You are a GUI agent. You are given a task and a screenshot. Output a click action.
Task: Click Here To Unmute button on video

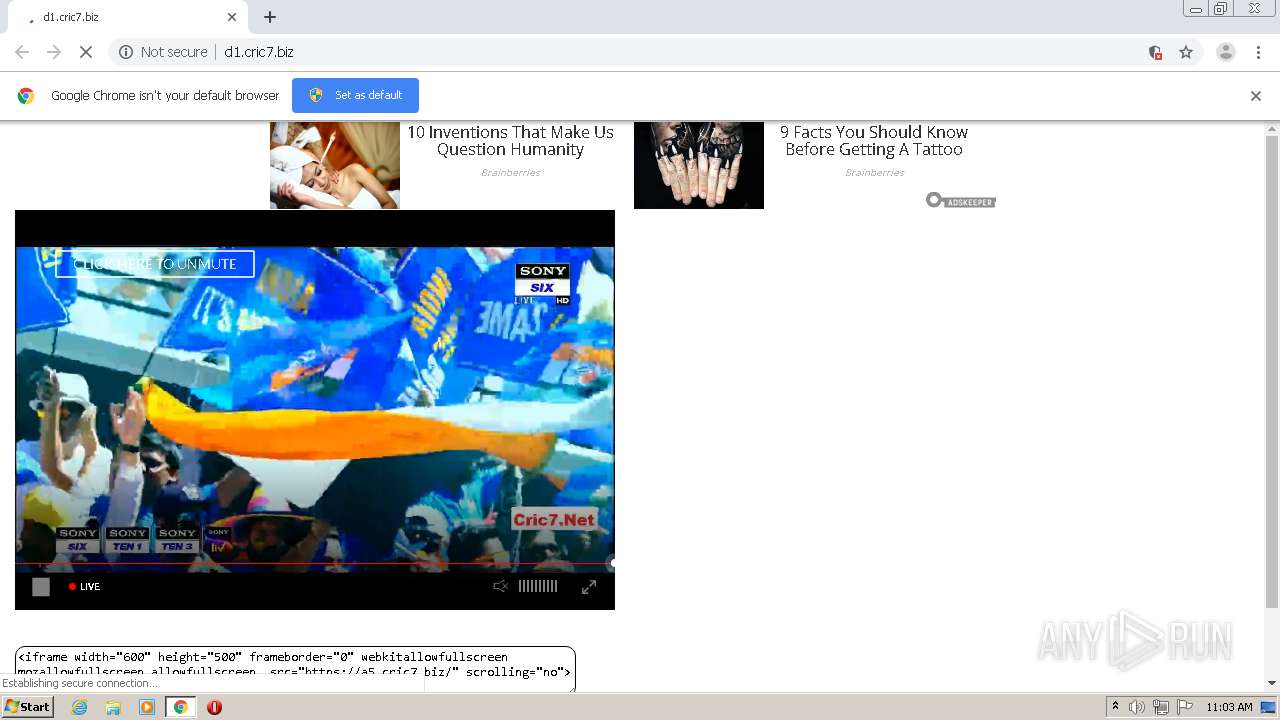[155, 264]
